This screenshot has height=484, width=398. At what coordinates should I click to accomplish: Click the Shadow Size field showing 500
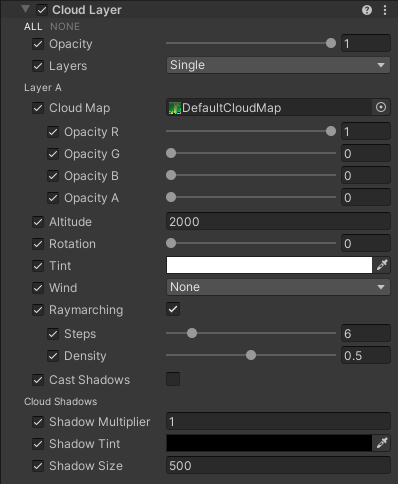(278, 465)
